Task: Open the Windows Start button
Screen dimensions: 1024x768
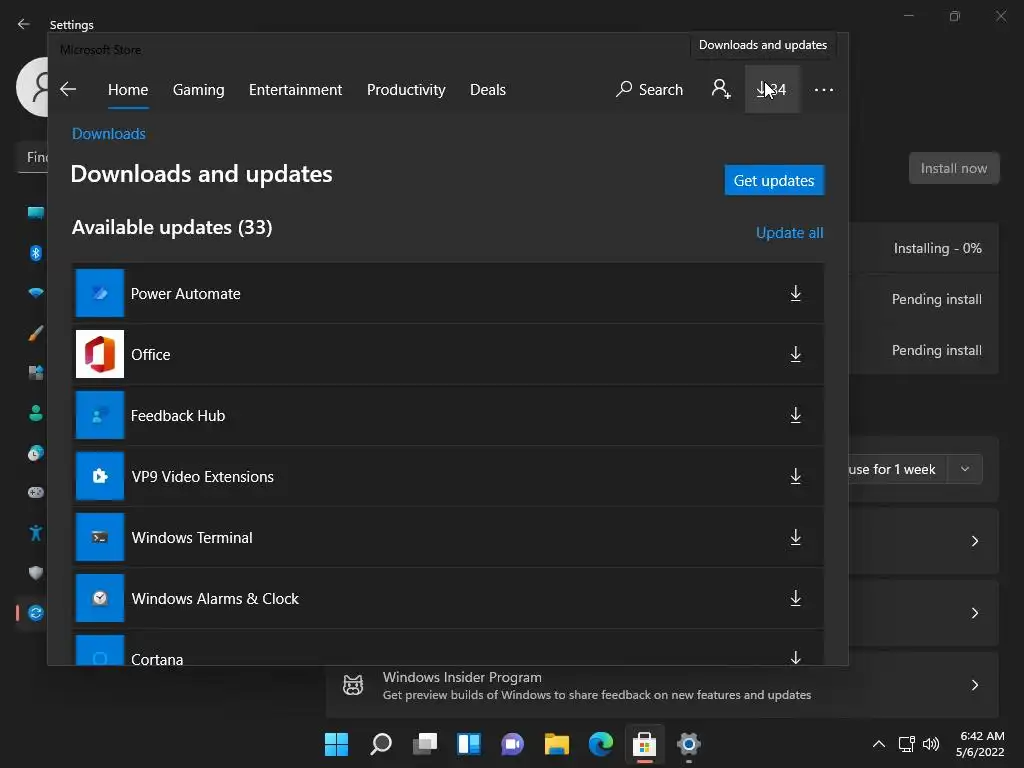Action: click(336, 744)
